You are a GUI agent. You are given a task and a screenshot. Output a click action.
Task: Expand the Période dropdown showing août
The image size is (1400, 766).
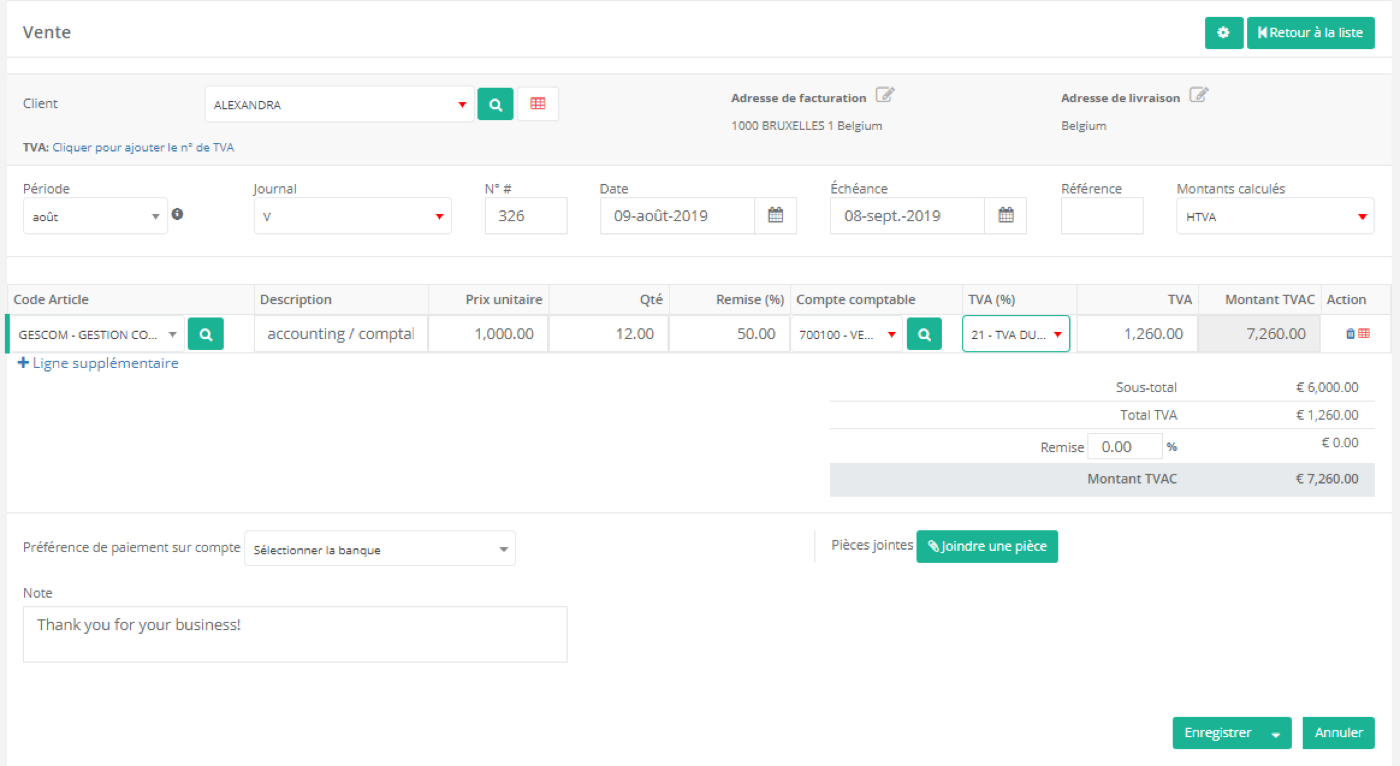click(x=95, y=216)
